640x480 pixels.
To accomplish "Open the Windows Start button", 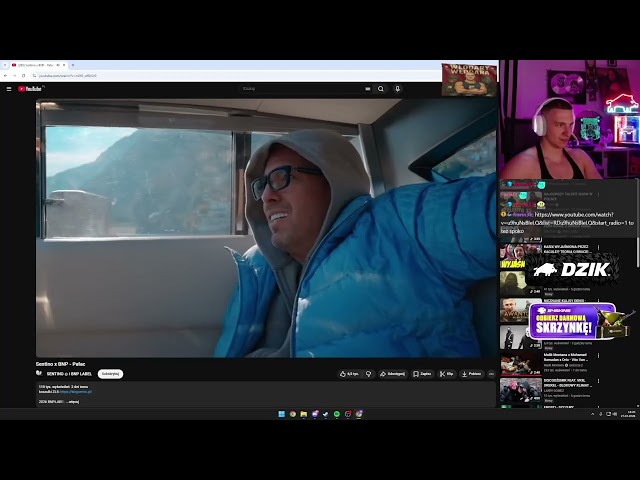I will coord(282,414).
